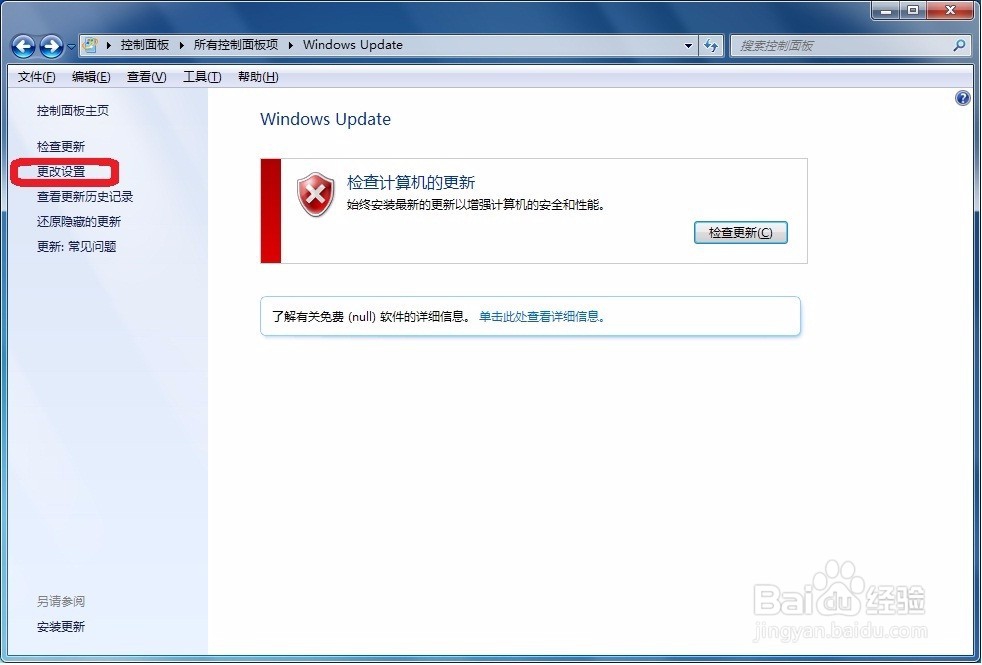Viewport: 982px width, 665px height.
Task: Open 还原隐藏的更新
Action: (x=79, y=222)
